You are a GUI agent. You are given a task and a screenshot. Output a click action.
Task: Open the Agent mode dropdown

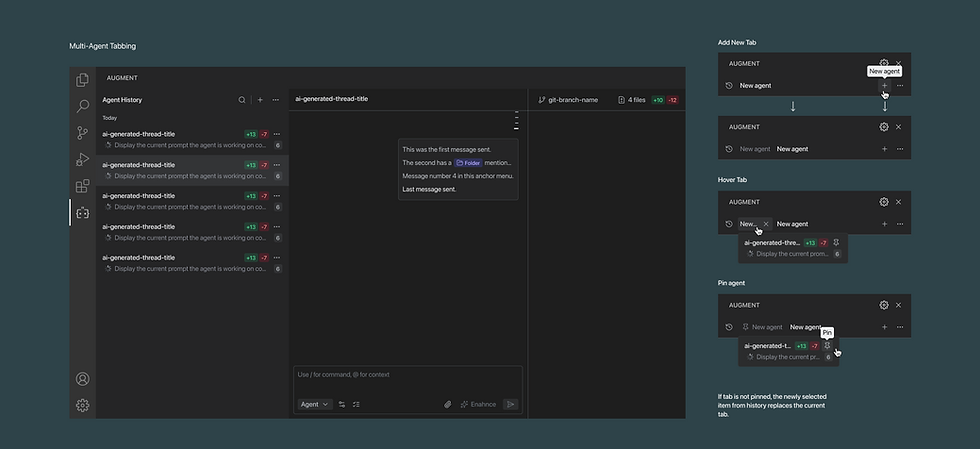(314, 405)
